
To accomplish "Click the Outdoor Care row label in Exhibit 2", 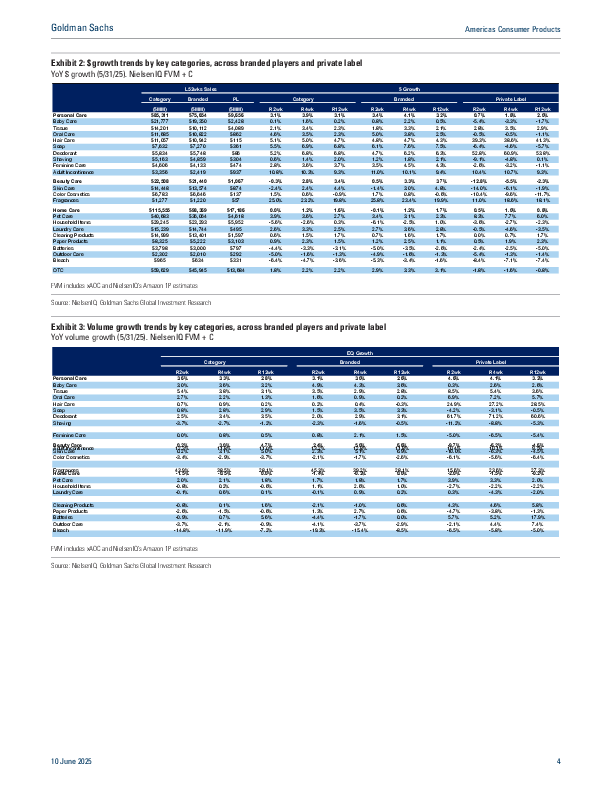I will pos(68,255).
